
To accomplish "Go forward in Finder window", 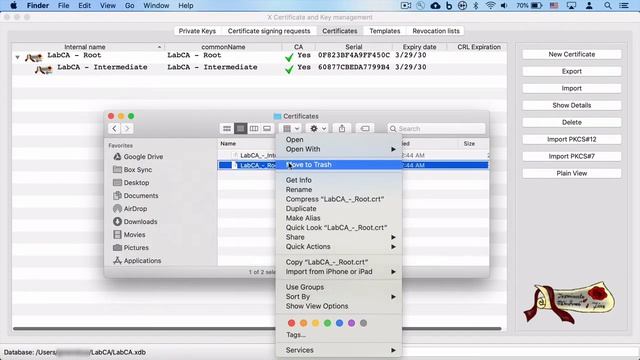I will tap(127, 129).
